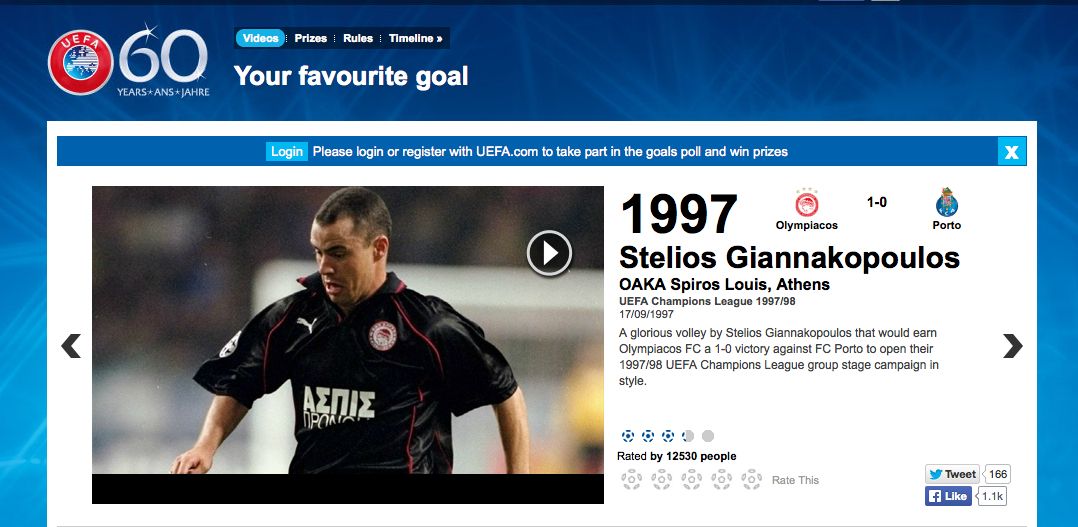Advance to the next goal with right arrow
The image size is (1078, 527).
tap(1012, 346)
